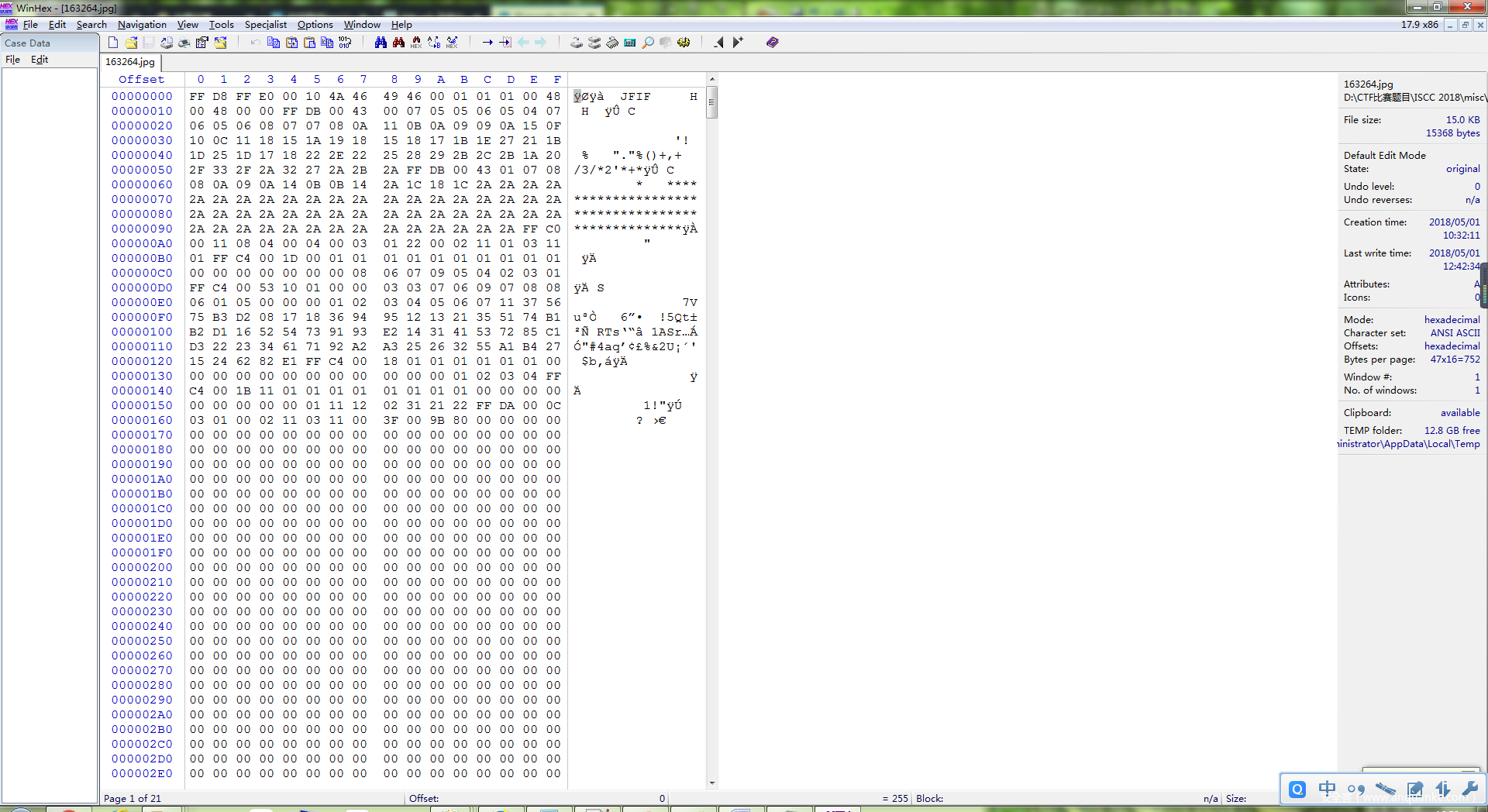Click the 'Page 1 of 21' status field
The height and width of the screenshot is (812, 1488).
coord(133,799)
